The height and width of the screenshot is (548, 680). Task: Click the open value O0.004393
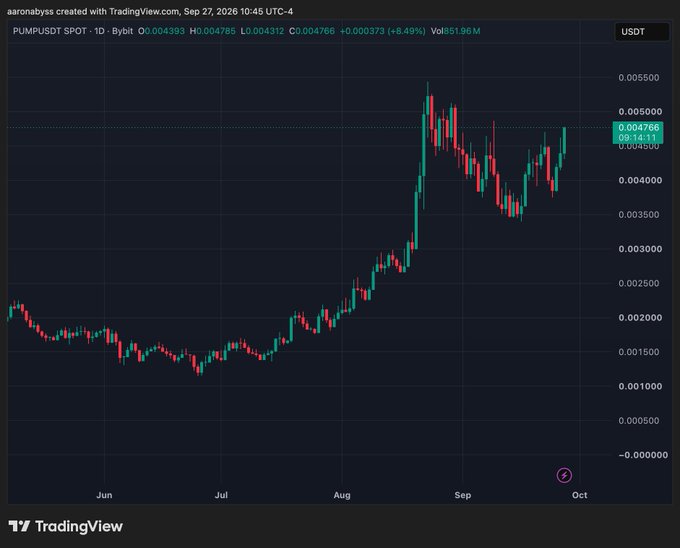(161, 31)
